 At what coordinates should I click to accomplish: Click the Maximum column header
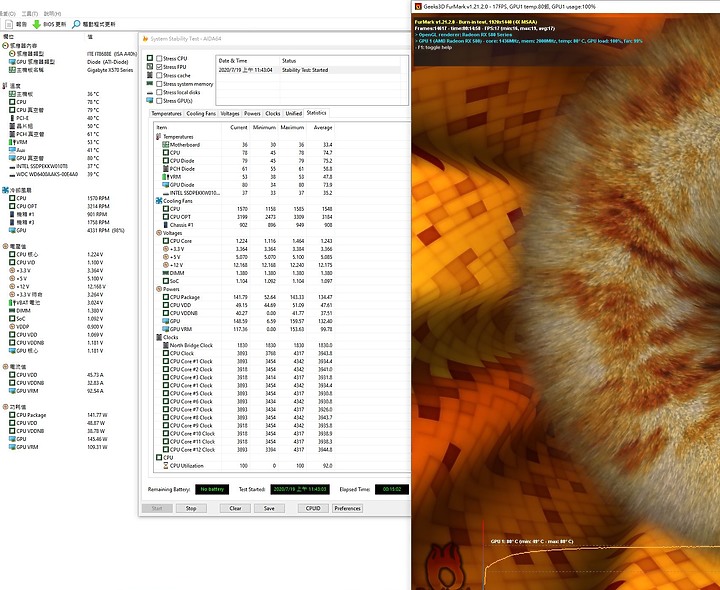point(292,127)
